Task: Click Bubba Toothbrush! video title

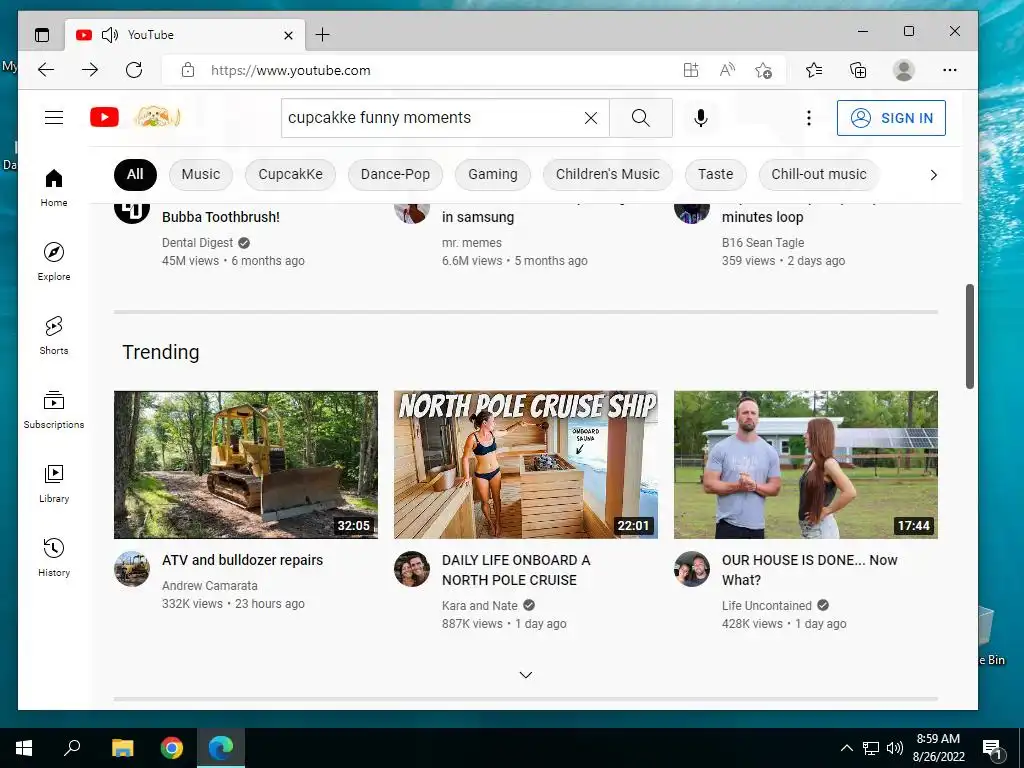Action: pyautogui.click(x=221, y=217)
